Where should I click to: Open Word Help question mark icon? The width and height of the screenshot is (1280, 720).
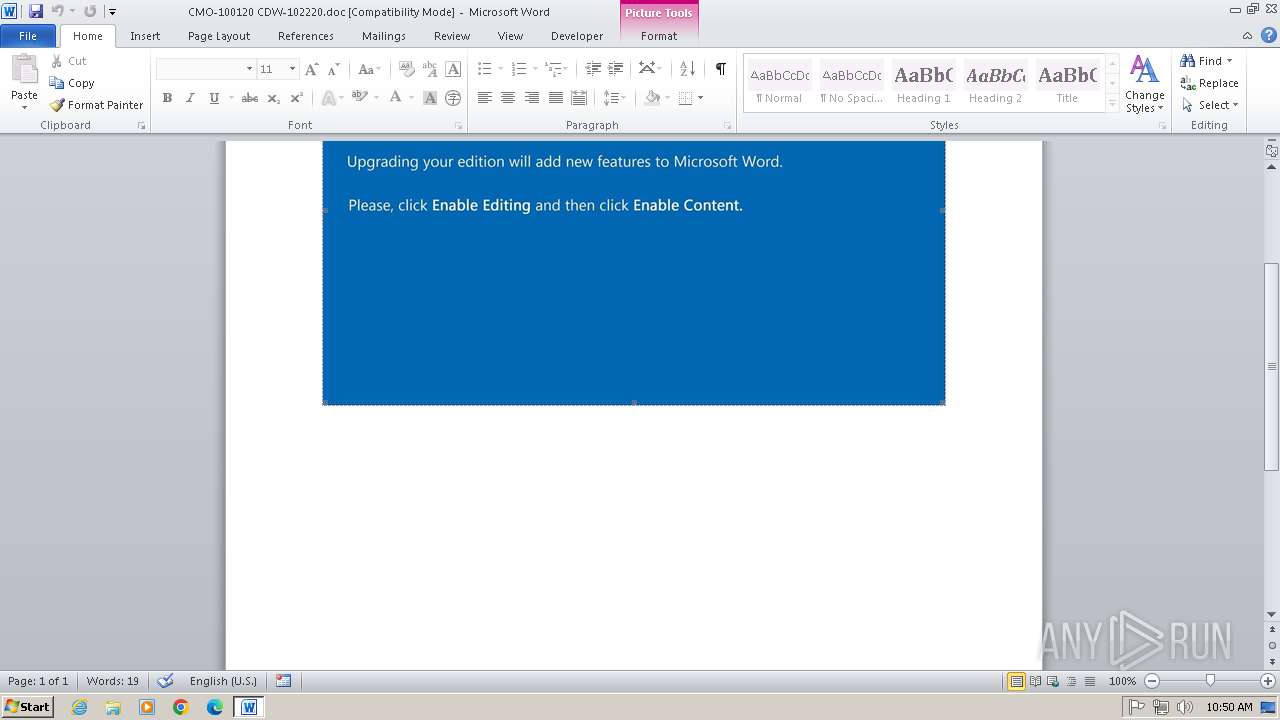[x=1269, y=35]
